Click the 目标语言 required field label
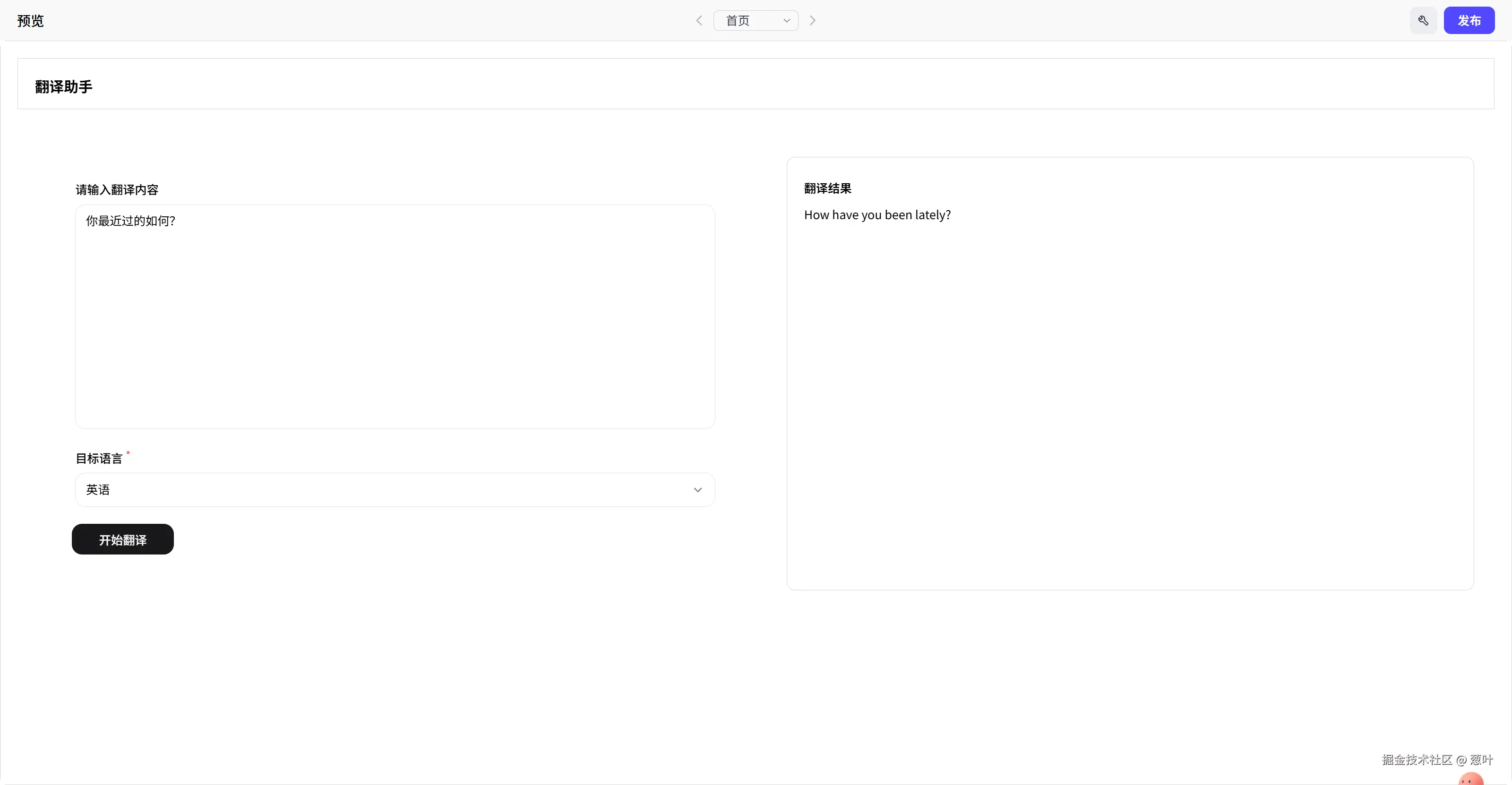Image resolution: width=1512 pixels, height=785 pixels. tap(99, 459)
